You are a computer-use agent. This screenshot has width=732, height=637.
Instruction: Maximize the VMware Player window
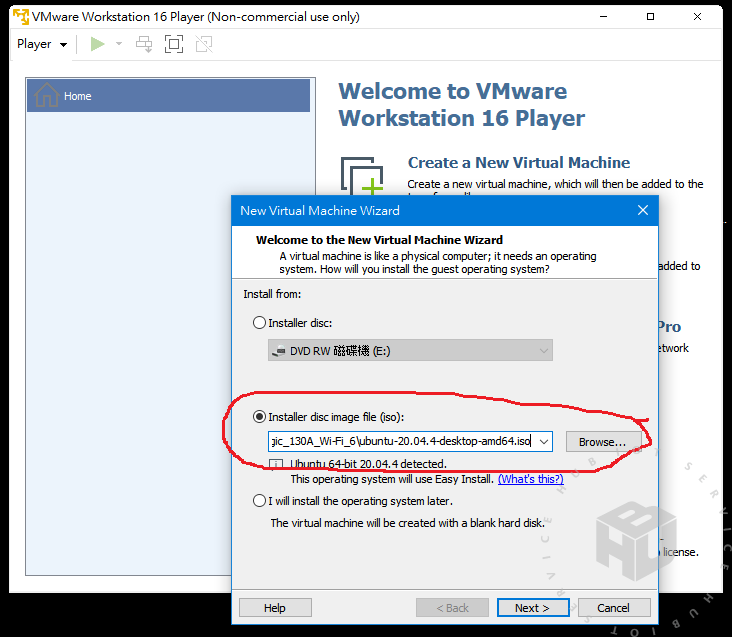(650, 16)
